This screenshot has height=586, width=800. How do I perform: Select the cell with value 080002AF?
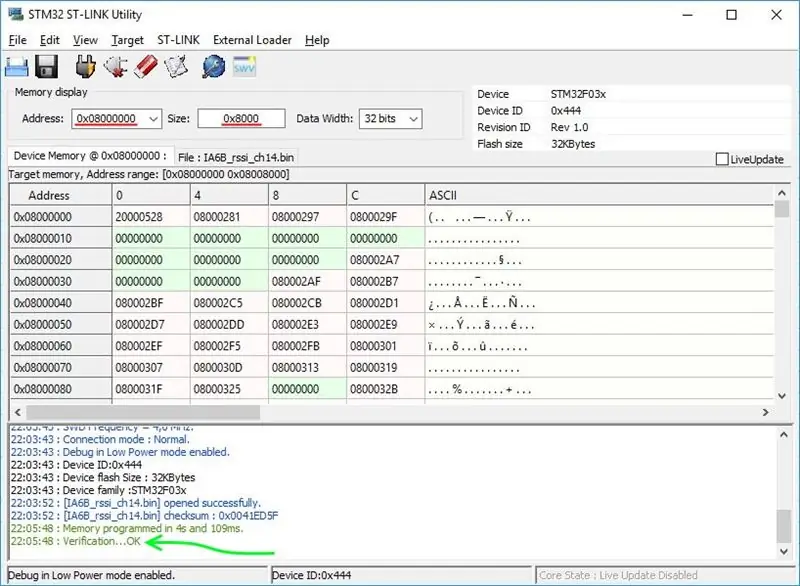307,281
